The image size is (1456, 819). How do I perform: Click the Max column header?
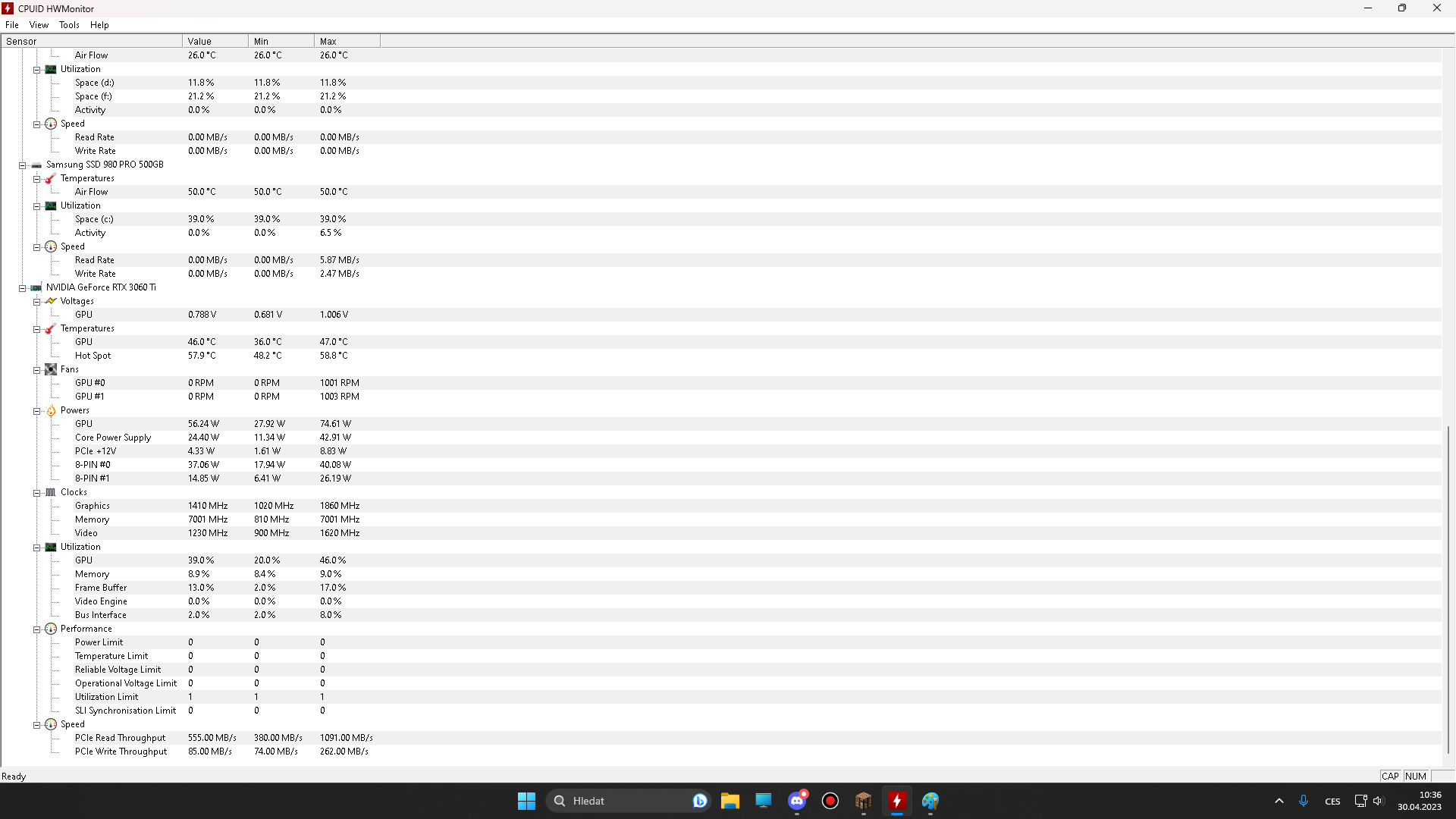click(x=347, y=42)
